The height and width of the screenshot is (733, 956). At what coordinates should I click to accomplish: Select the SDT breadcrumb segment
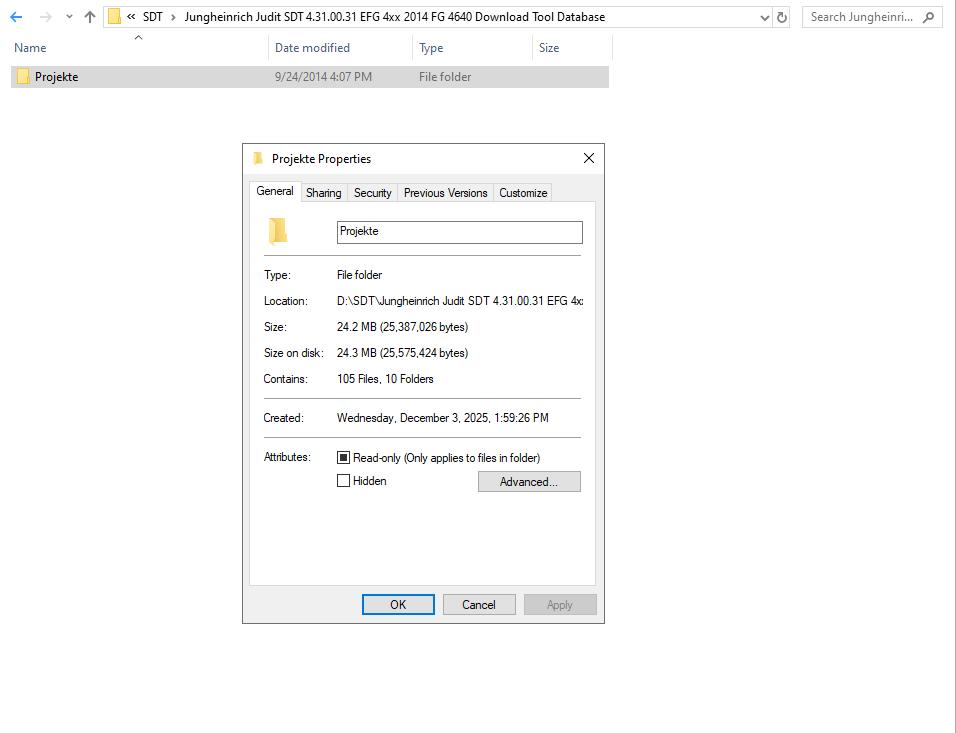click(152, 17)
